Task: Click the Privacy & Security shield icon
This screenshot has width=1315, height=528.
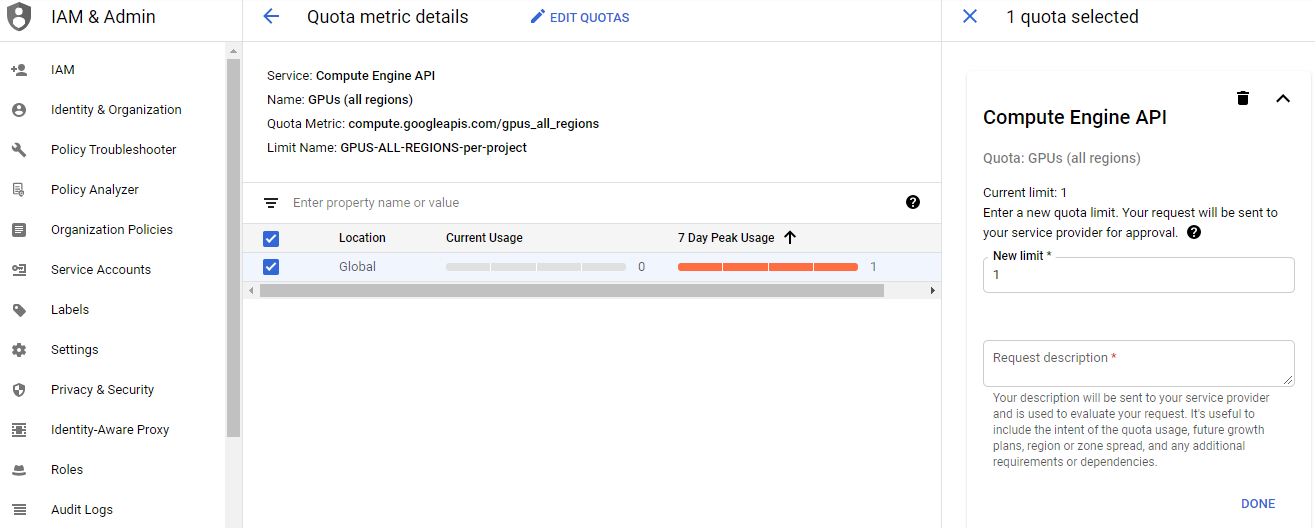Action: (x=18, y=390)
